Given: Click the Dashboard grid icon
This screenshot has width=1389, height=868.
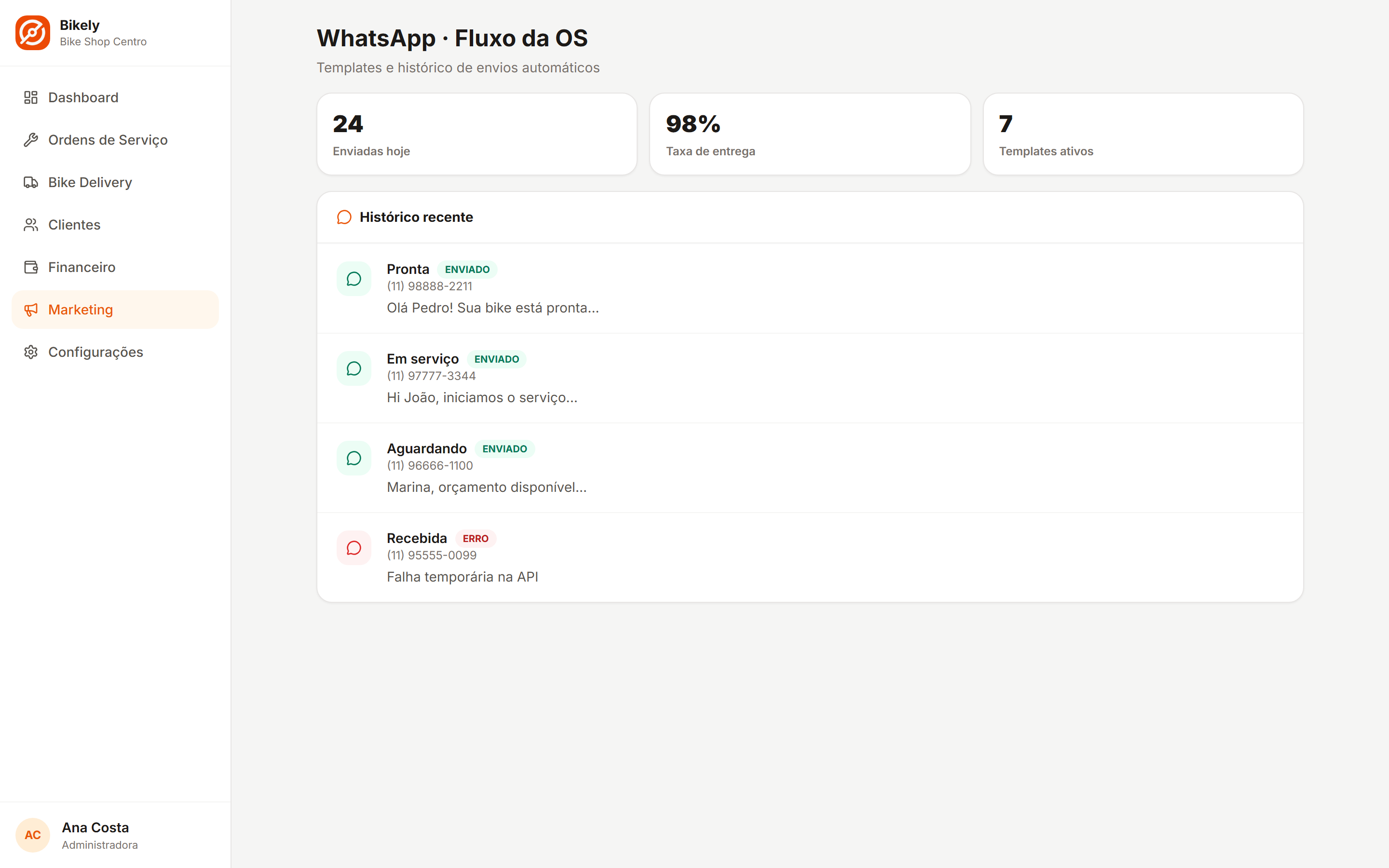Looking at the screenshot, I should coord(31,97).
